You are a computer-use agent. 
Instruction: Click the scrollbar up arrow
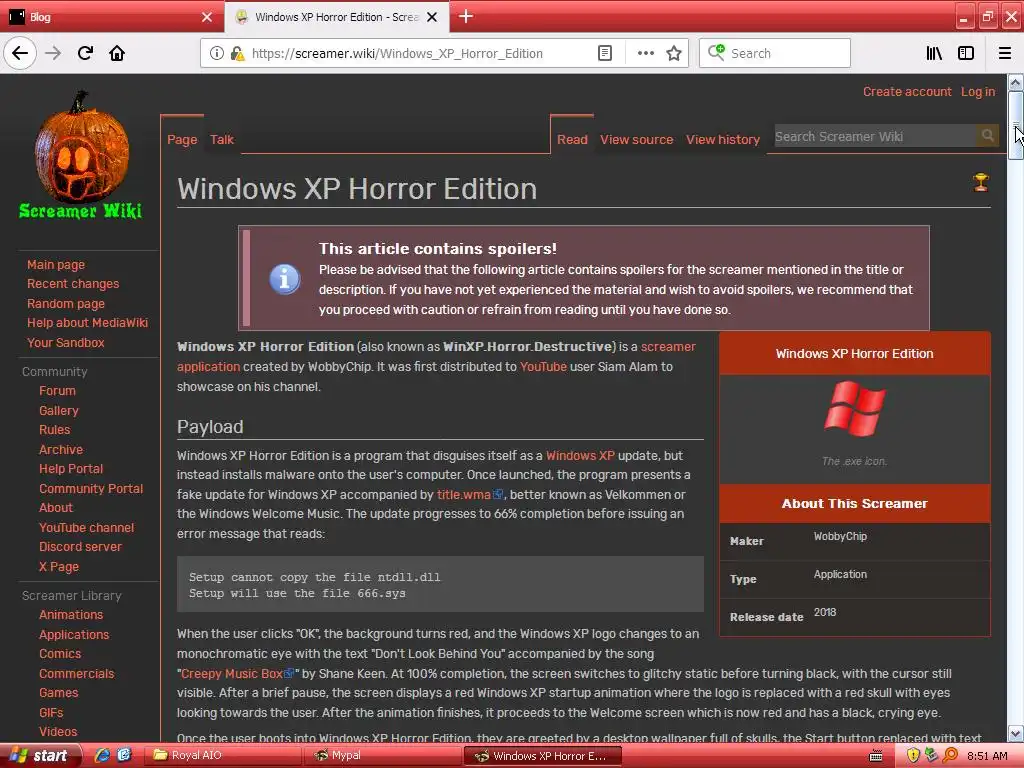1016,83
